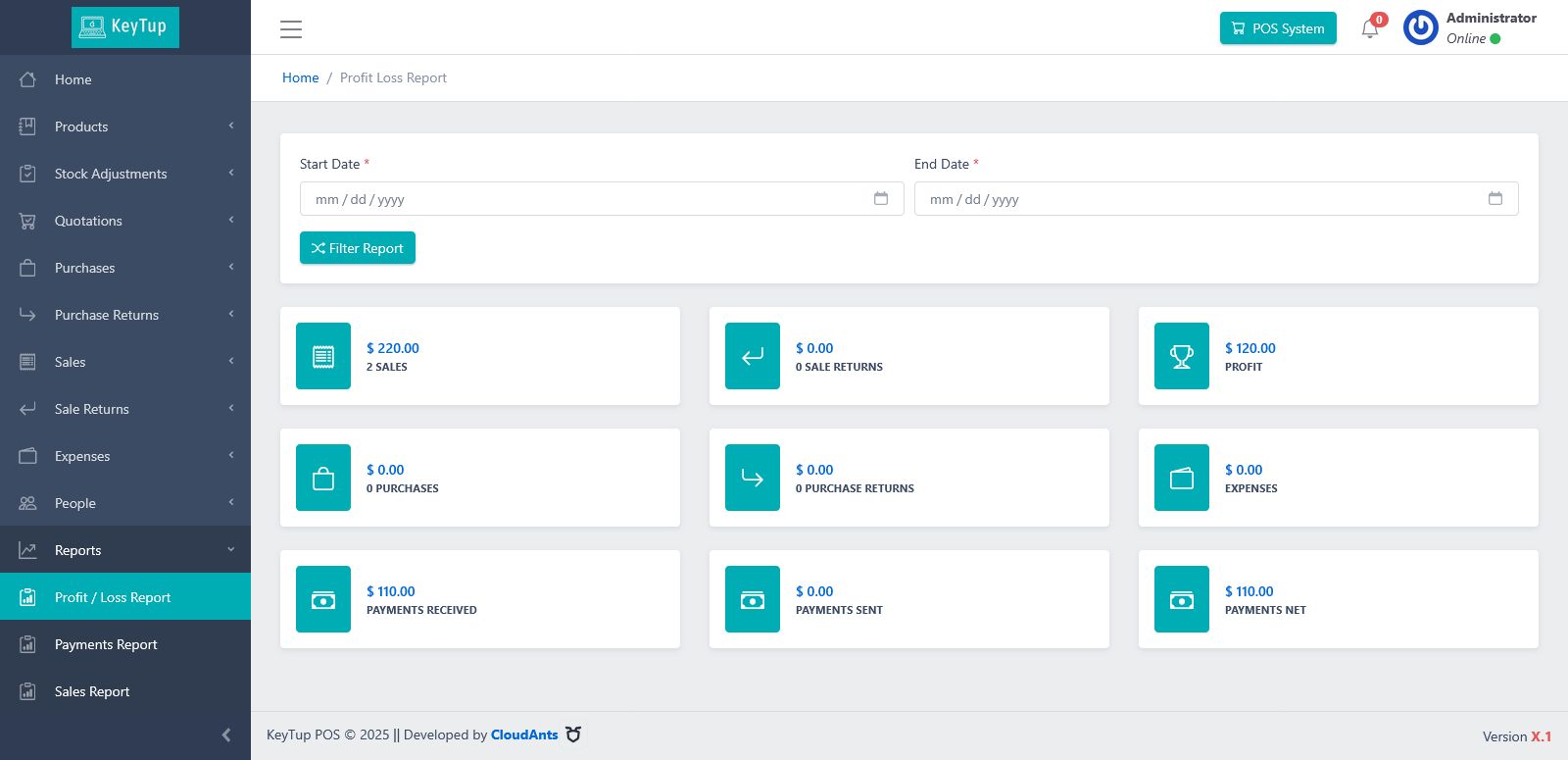Click the notification bell icon
Screen dimensions: 1568x760
pos(1370,28)
